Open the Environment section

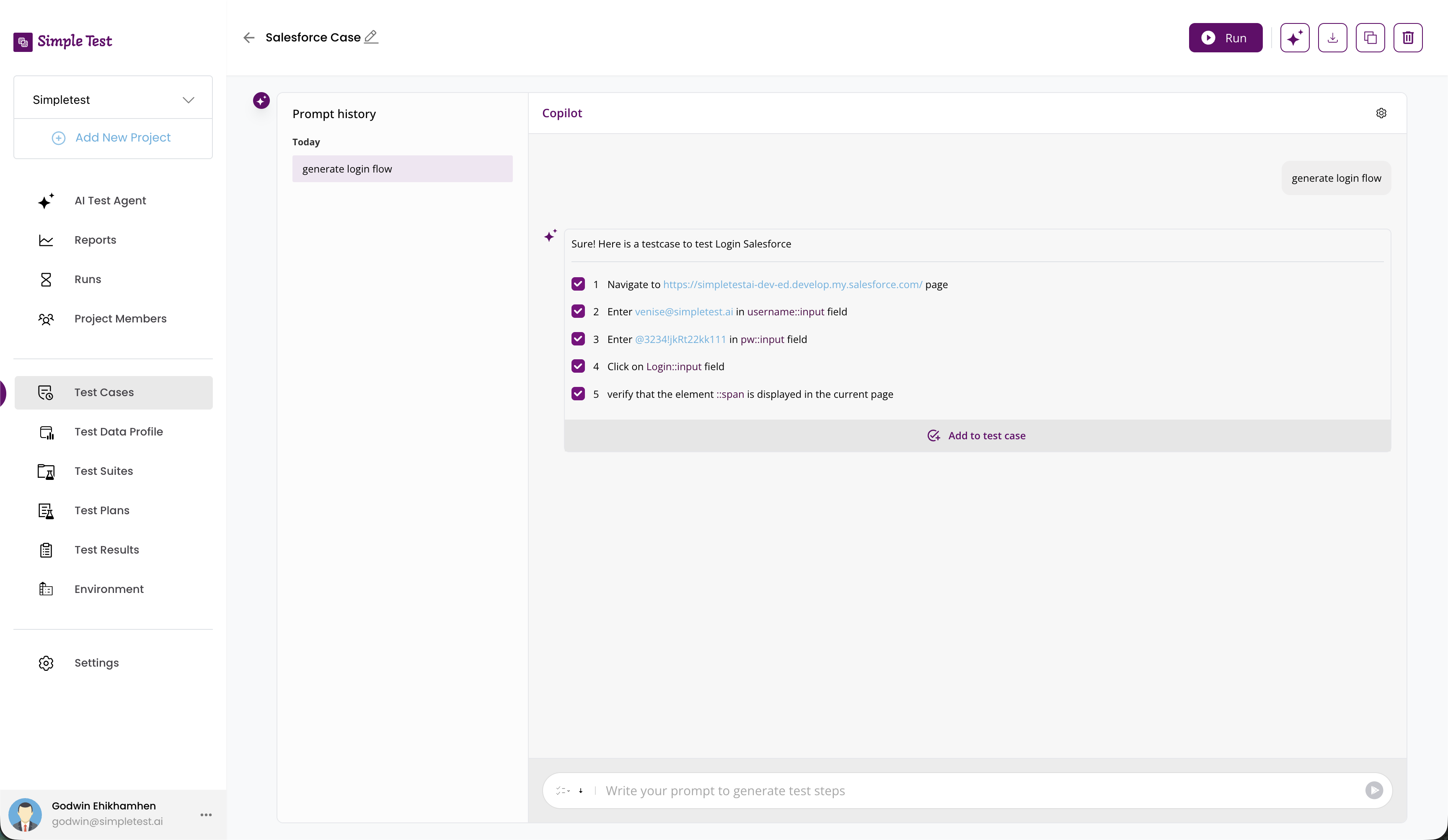(x=109, y=589)
